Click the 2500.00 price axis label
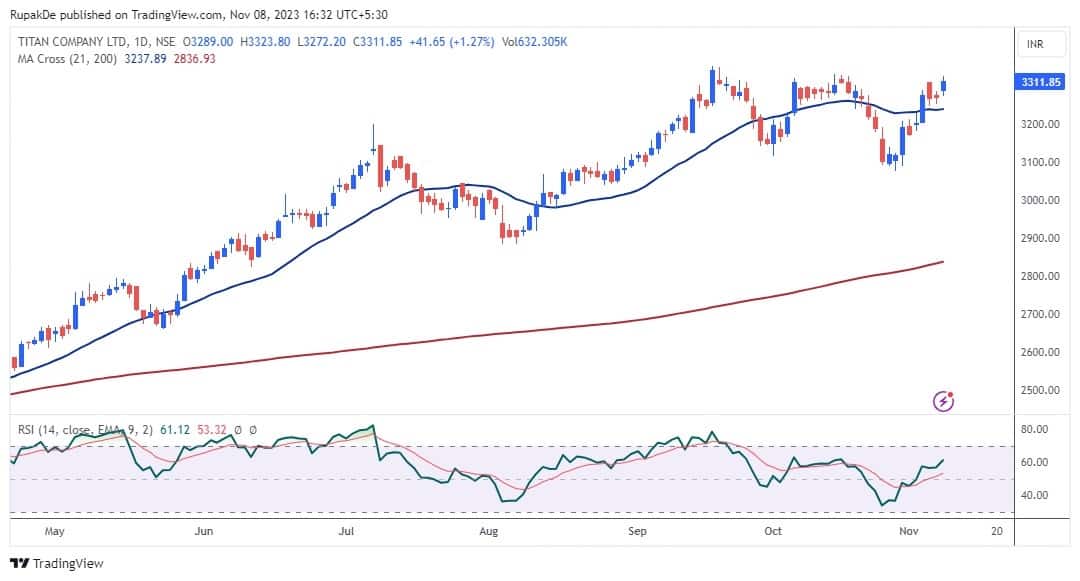 [1040, 390]
